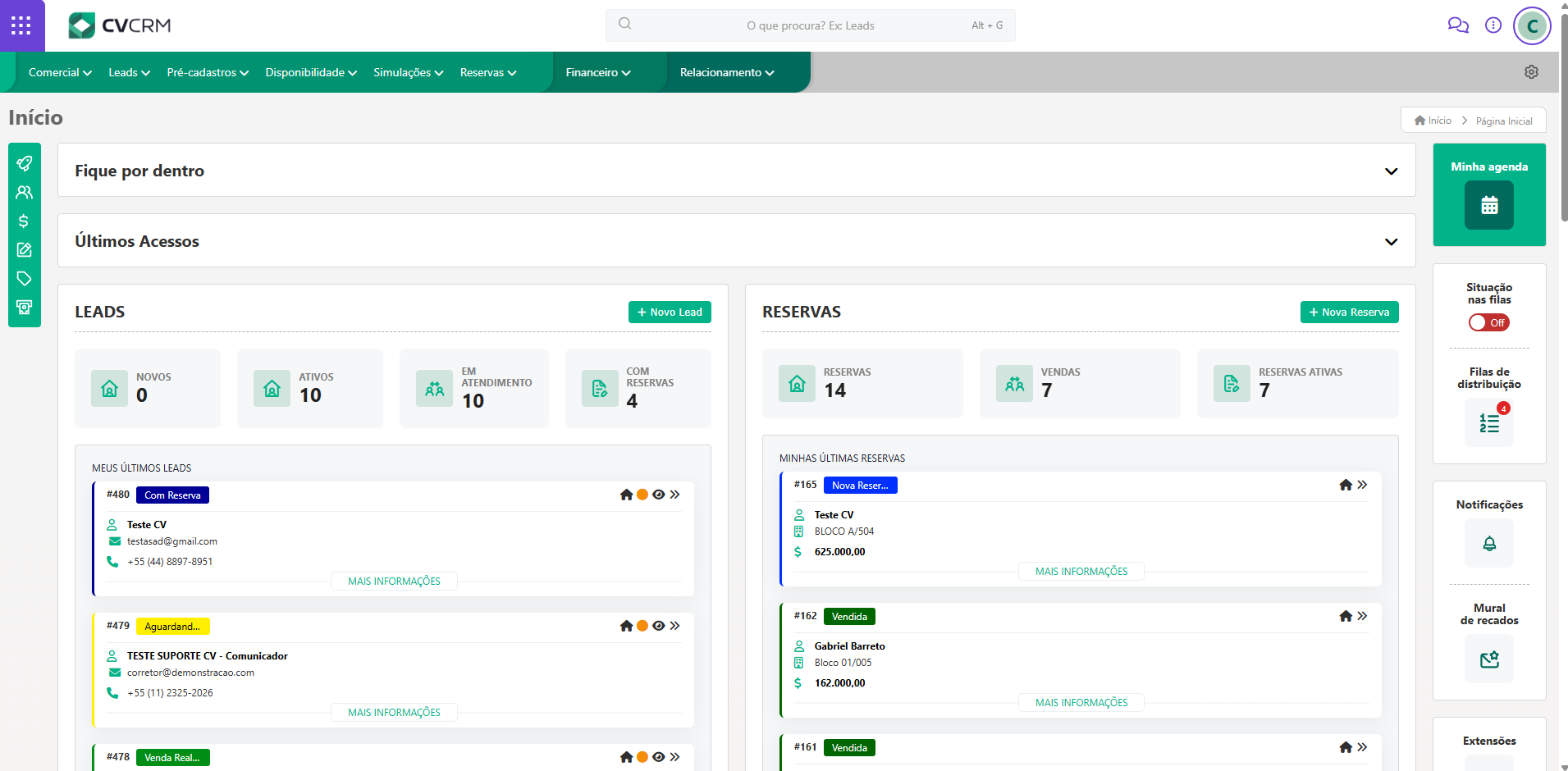Click eye icon on lead #478
Viewport: 1568px width, 771px height.
point(658,757)
